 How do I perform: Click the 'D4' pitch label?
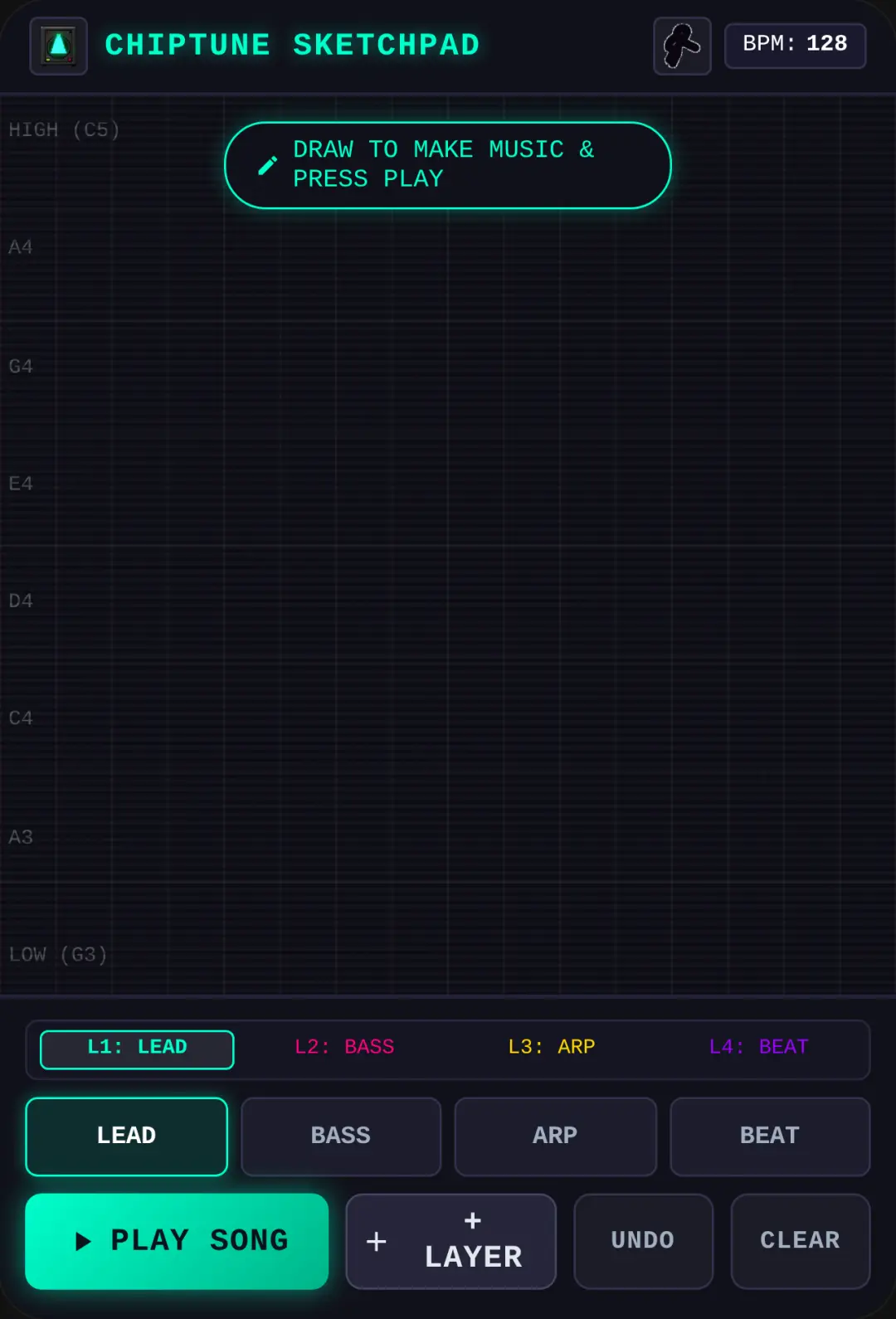click(21, 601)
